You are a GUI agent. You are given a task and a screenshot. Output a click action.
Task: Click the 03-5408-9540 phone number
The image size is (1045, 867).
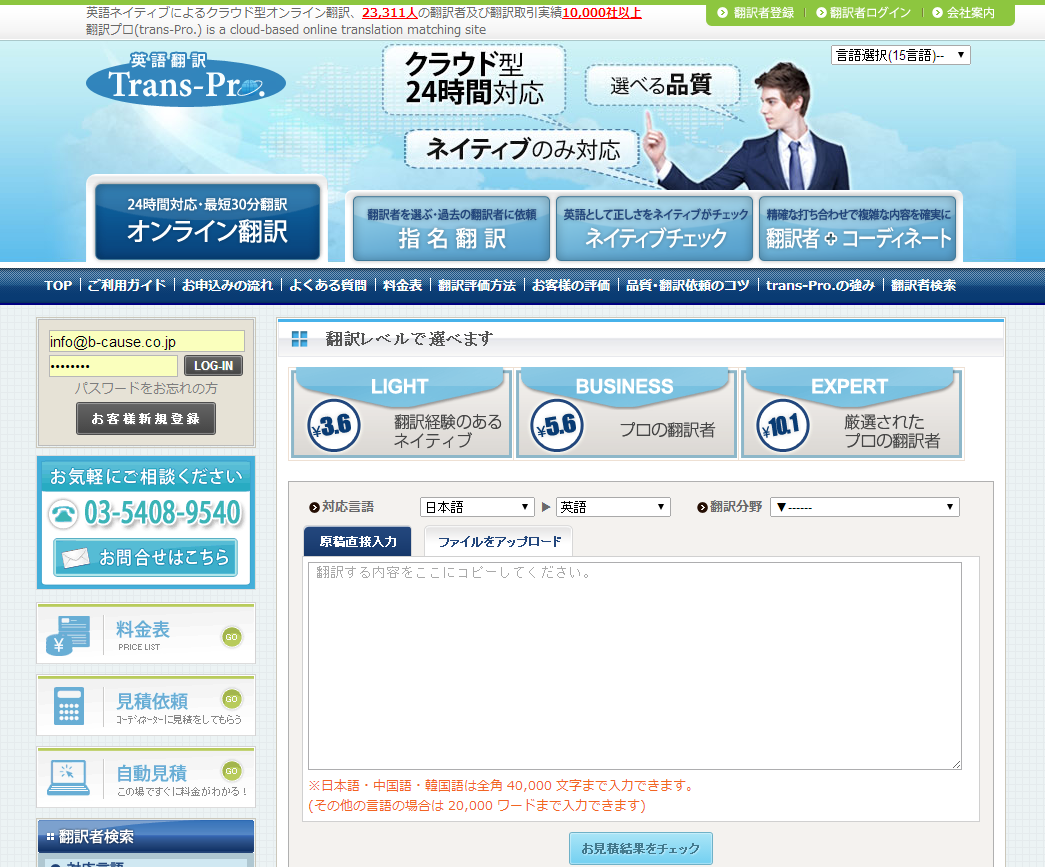pos(163,513)
